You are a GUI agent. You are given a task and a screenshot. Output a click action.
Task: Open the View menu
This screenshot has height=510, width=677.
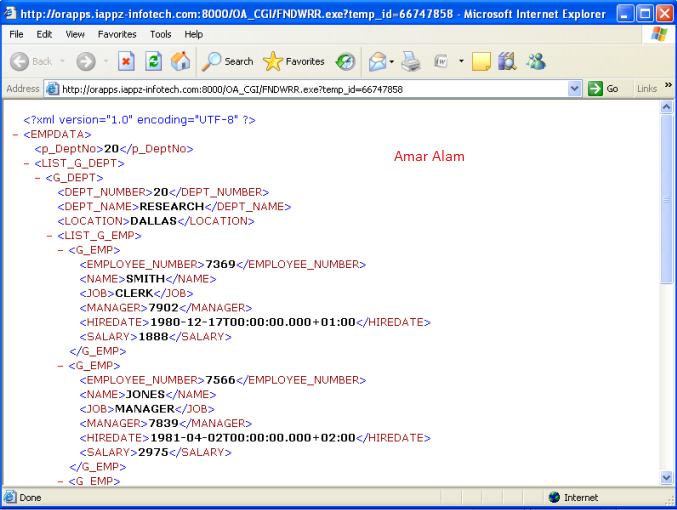coord(75,34)
